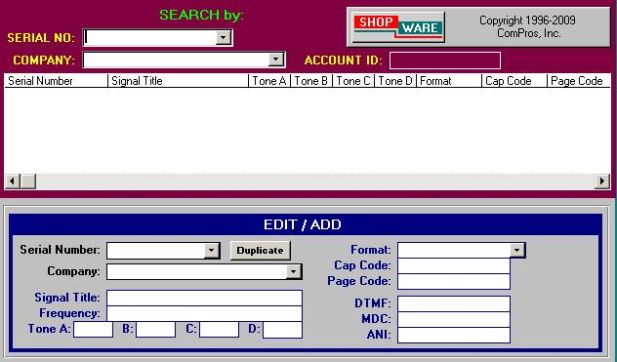Click the Tone D input box

point(283,330)
